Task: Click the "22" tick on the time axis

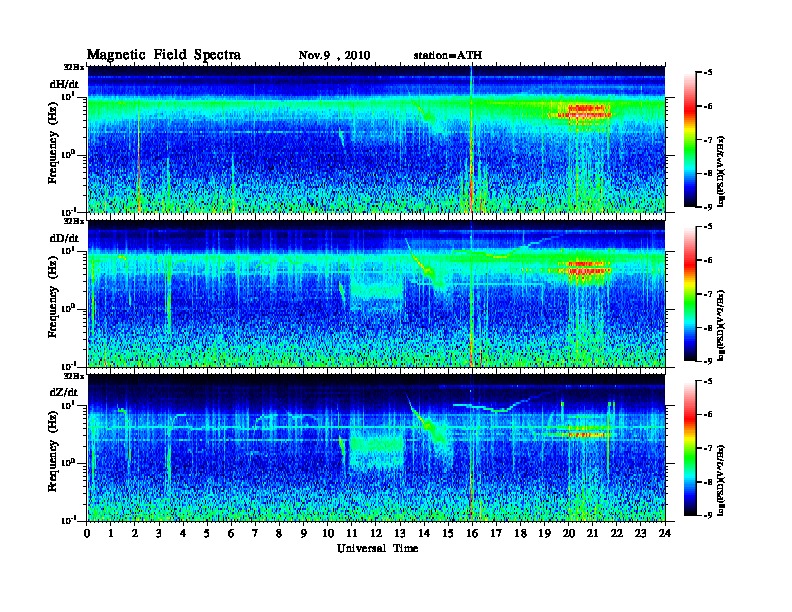Action: click(x=617, y=533)
